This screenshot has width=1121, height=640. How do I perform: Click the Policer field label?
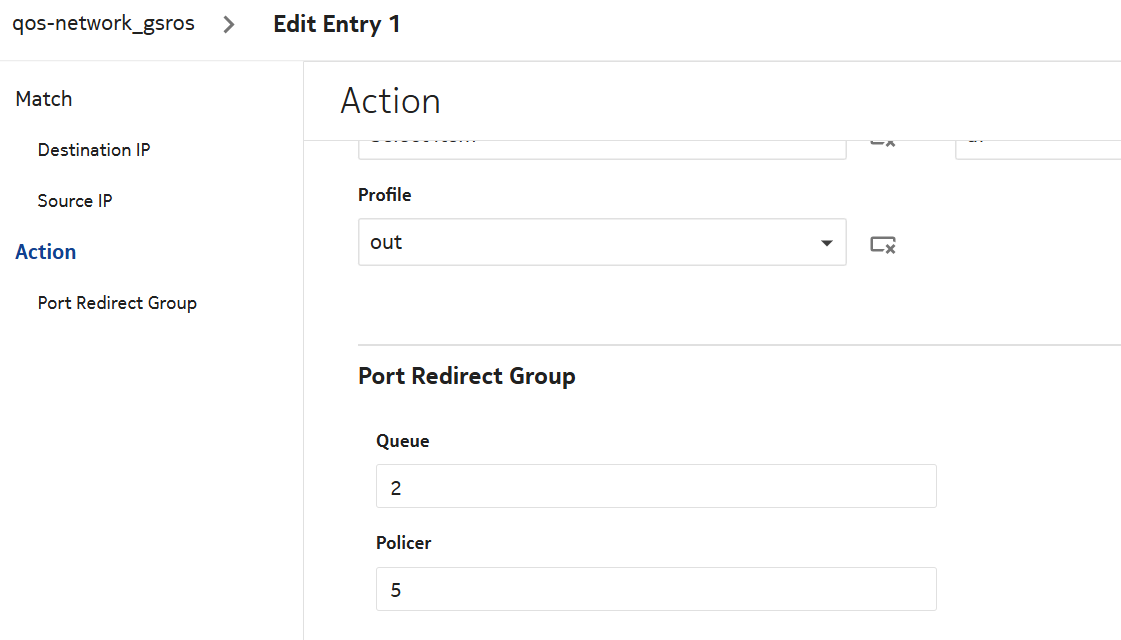click(x=404, y=543)
